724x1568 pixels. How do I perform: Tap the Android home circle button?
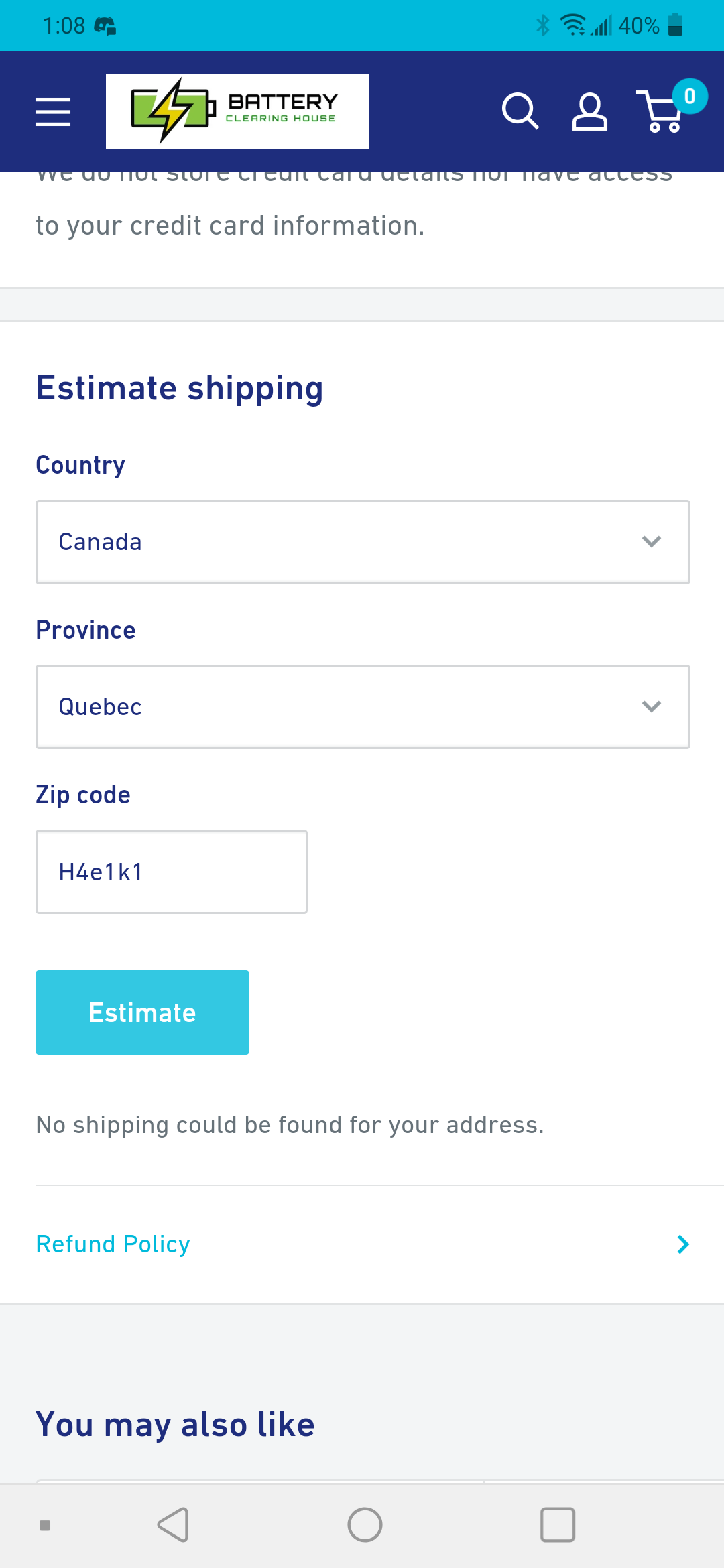365,1525
